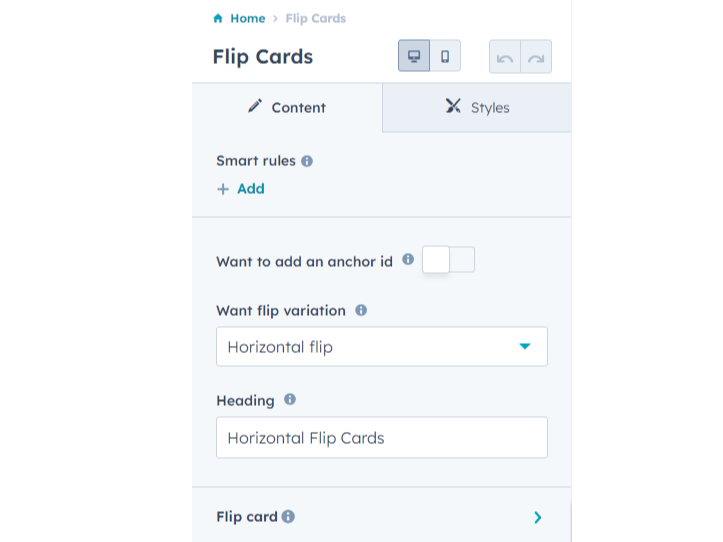Go to Home breadcrumb link

coord(247,18)
